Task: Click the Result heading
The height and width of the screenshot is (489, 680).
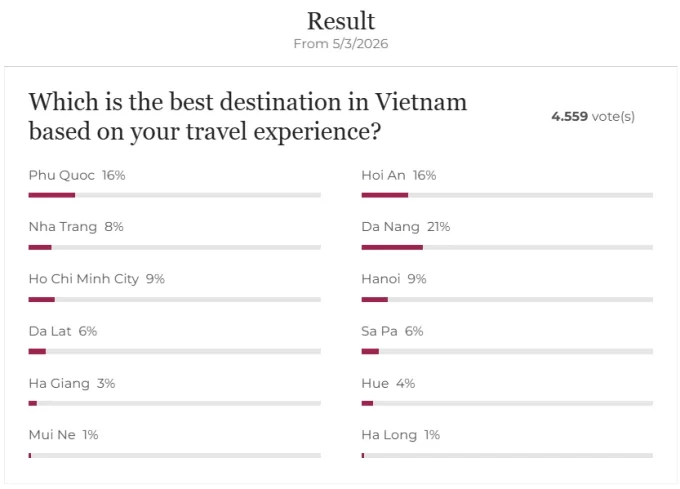Action: pyautogui.click(x=340, y=21)
